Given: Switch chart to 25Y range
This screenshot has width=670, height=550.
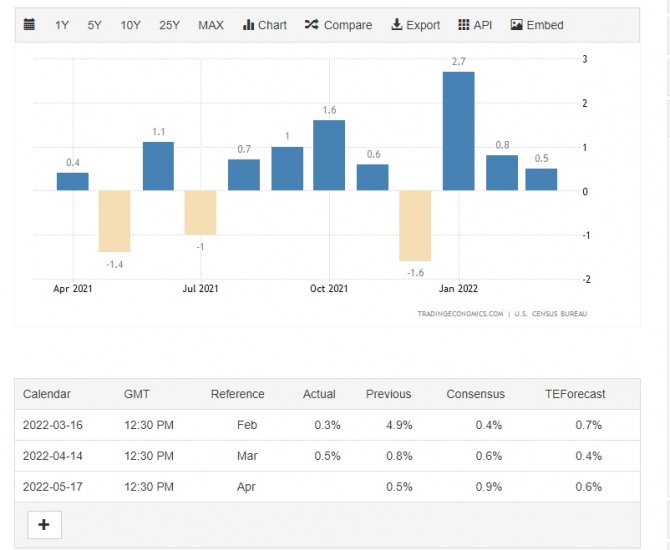Looking at the screenshot, I should [169, 25].
